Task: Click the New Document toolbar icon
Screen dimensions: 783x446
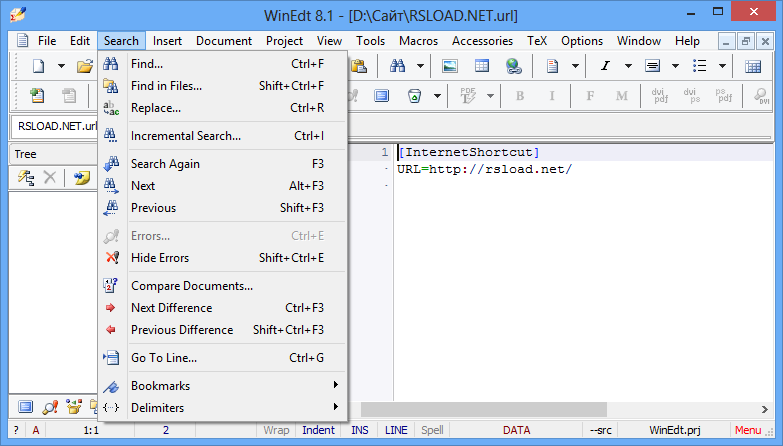Action: pyautogui.click(x=38, y=65)
